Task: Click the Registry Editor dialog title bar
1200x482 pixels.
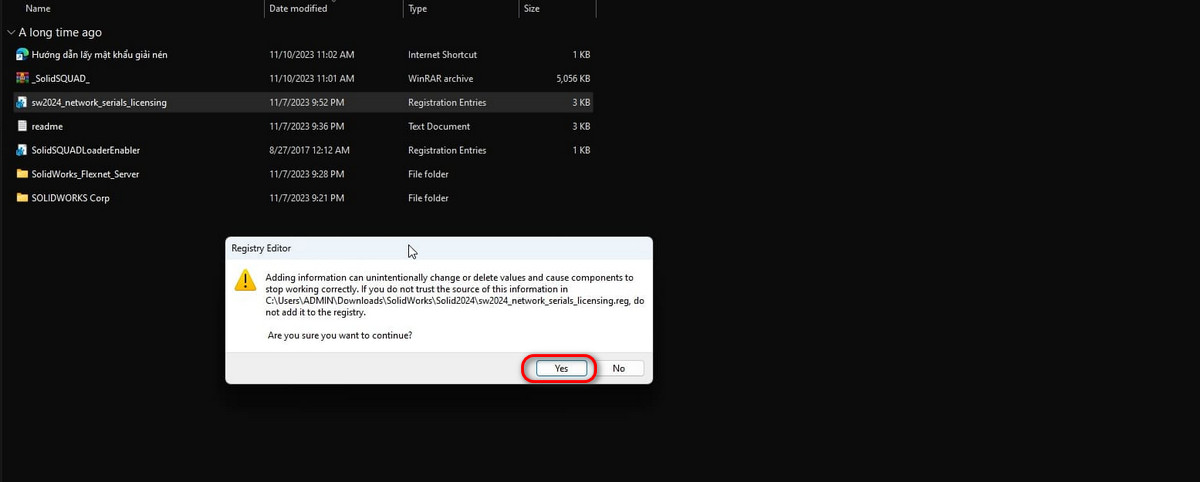Action: (439, 247)
